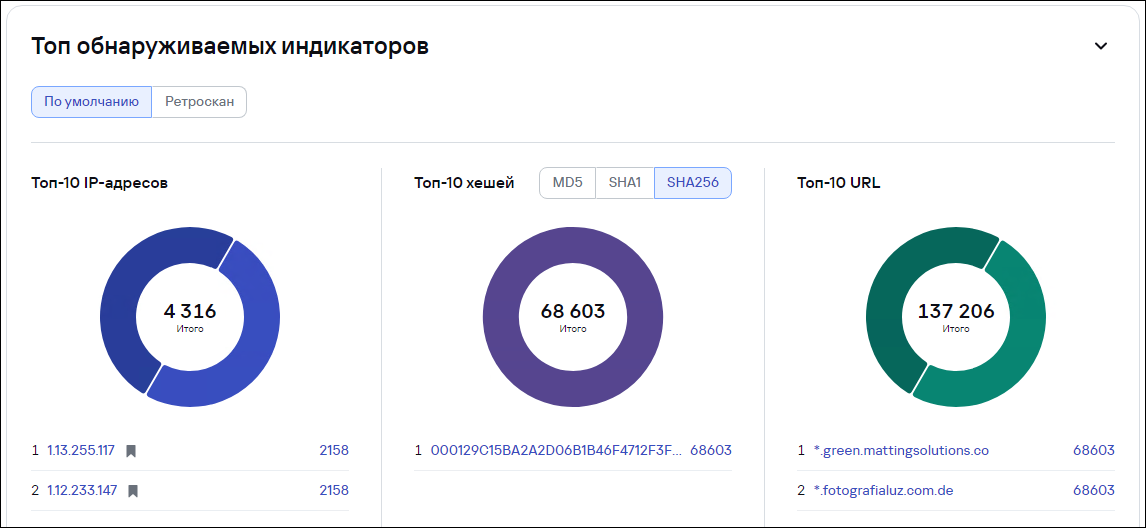Open IP address 1.13.255.117 link

click(x=81, y=451)
